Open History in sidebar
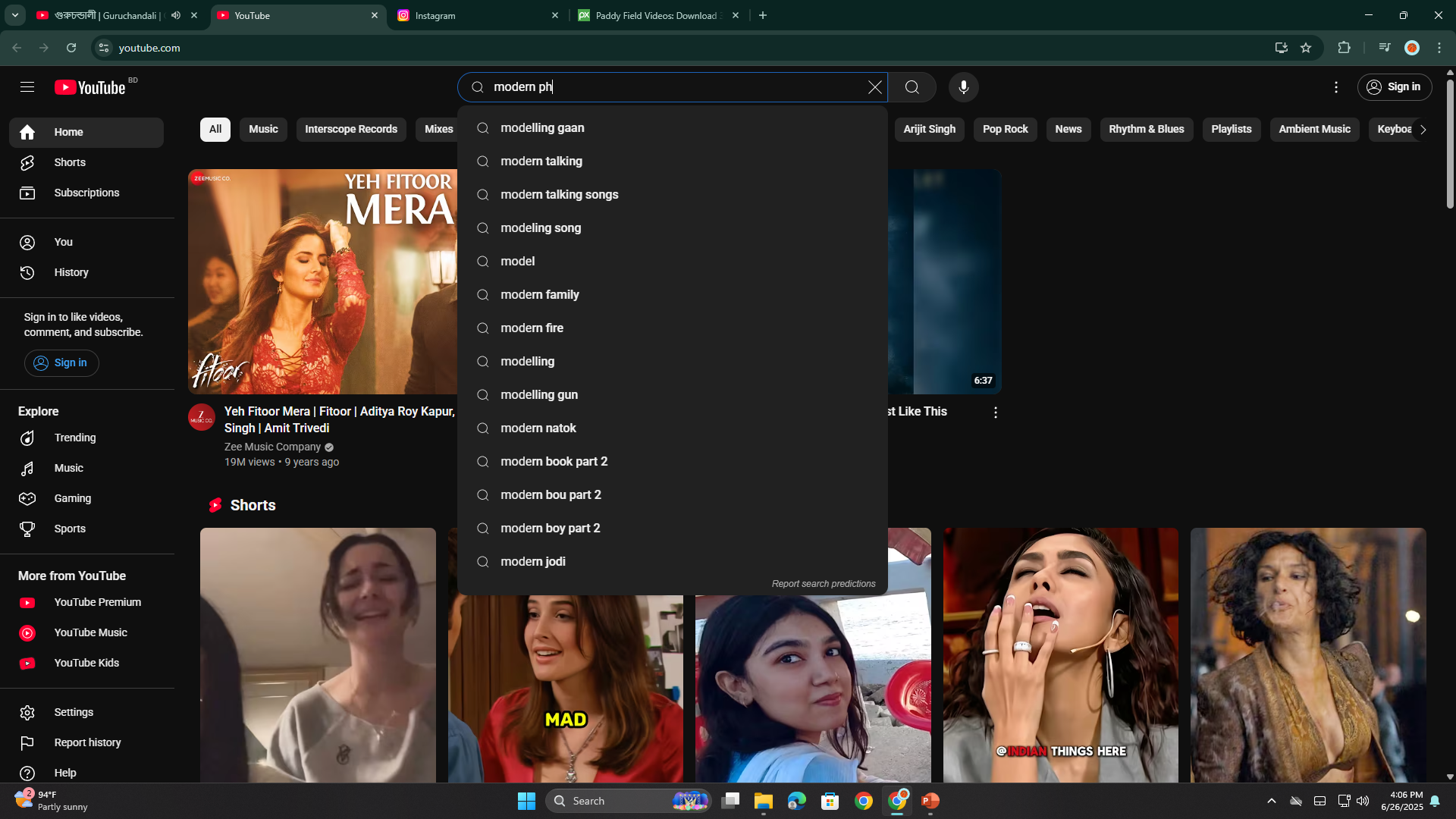Image resolution: width=1456 pixels, height=819 pixels. click(x=86, y=272)
